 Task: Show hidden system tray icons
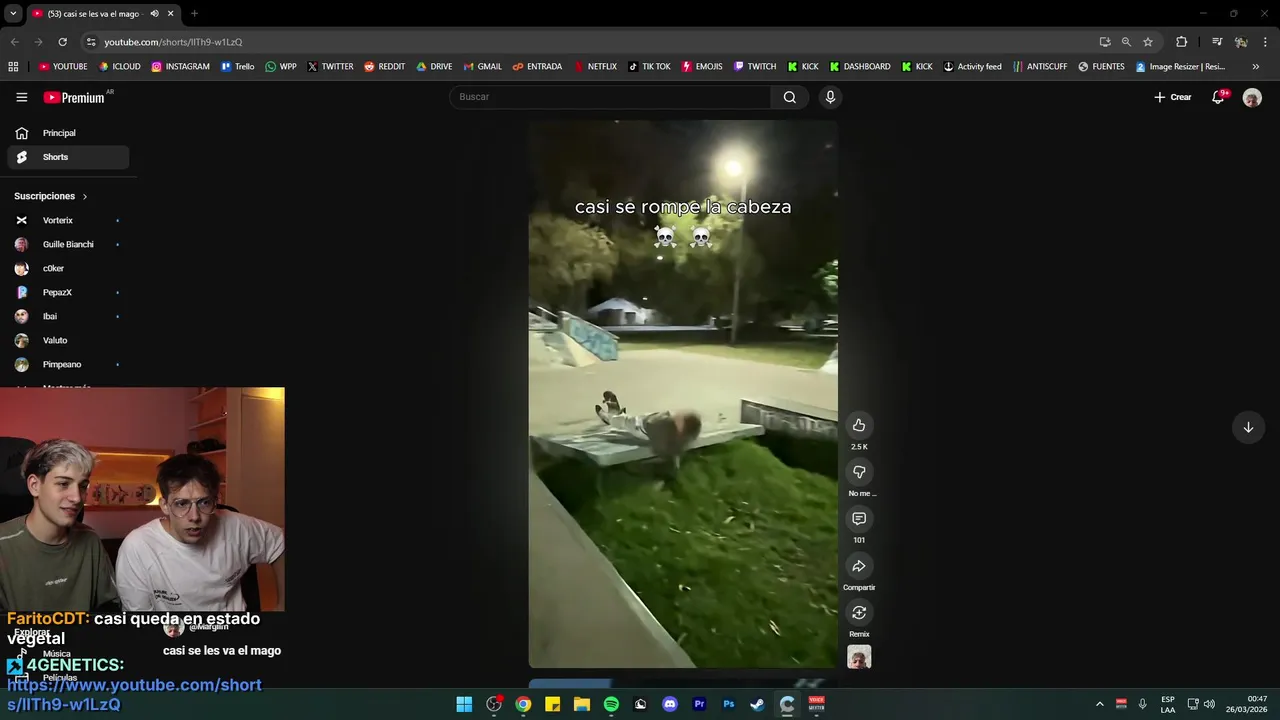tap(1100, 704)
